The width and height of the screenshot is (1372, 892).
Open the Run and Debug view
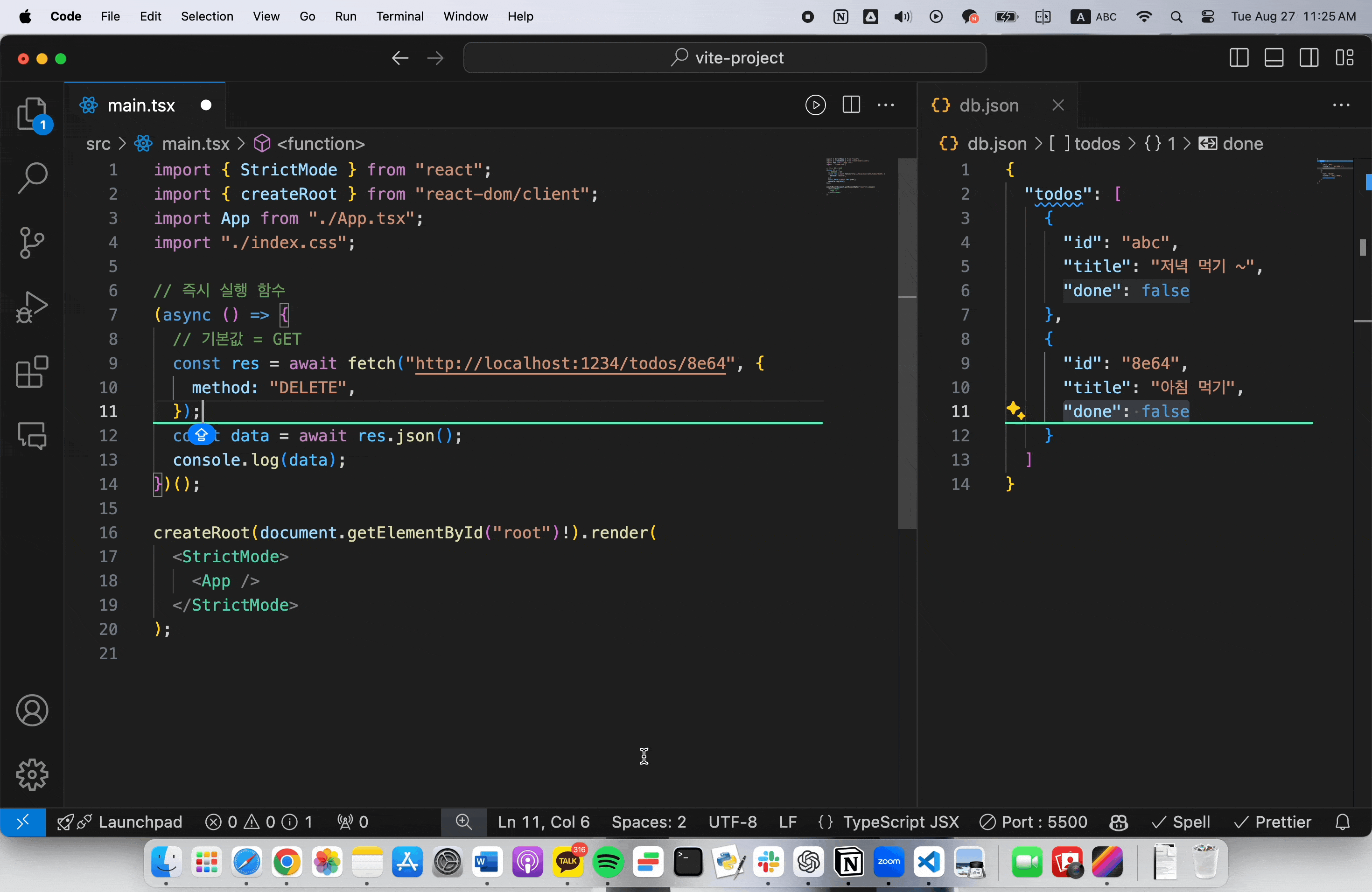click(32, 307)
